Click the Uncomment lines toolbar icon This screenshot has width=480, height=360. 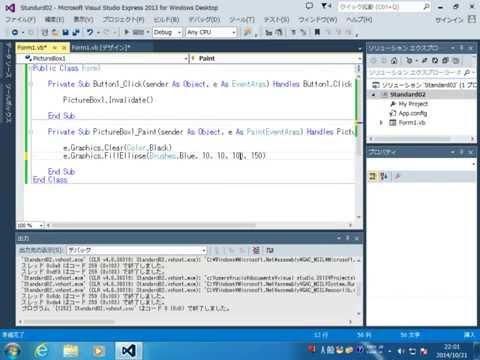coord(303,32)
